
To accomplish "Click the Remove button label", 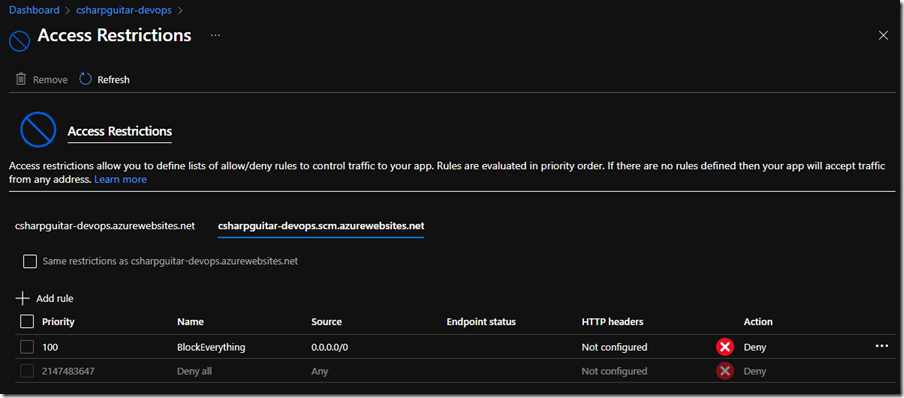I will click(x=50, y=80).
